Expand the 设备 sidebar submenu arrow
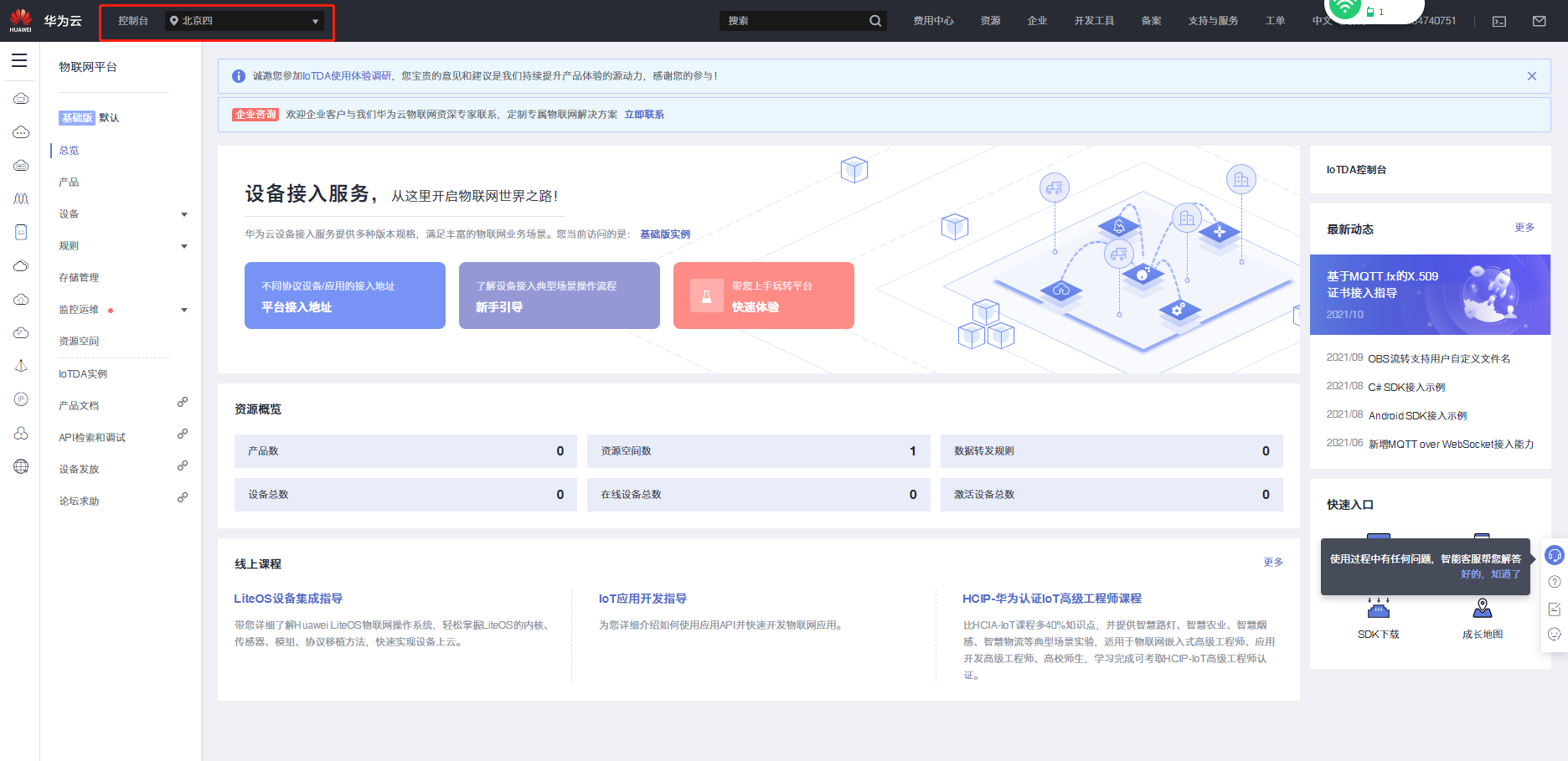1568x761 pixels. click(184, 215)
